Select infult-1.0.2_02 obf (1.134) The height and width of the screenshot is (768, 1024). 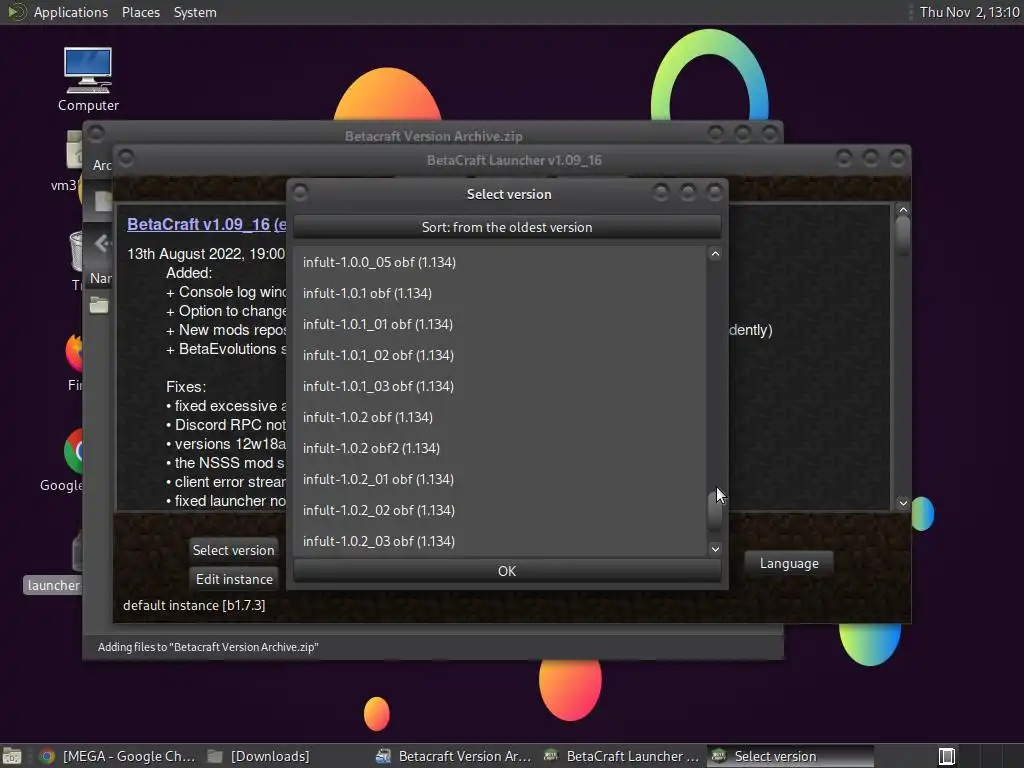(x=500, y=510)
